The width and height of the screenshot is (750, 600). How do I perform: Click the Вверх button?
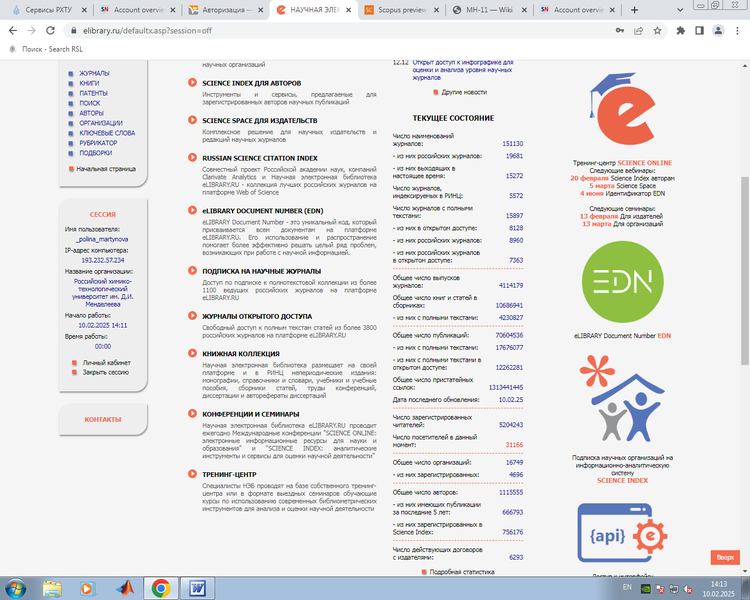click(725, 557)
